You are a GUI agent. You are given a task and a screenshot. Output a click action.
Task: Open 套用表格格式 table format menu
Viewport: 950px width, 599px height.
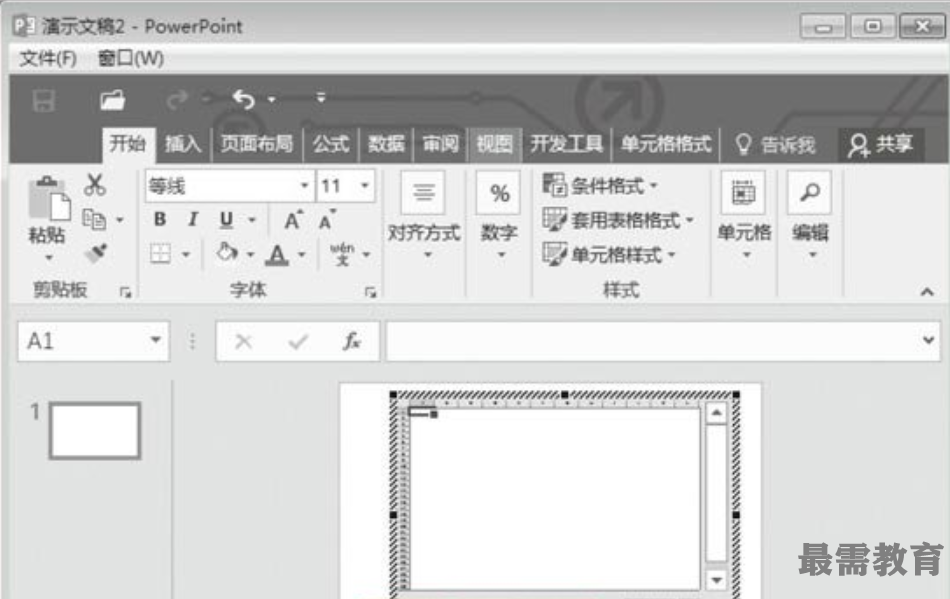(618, 220)
